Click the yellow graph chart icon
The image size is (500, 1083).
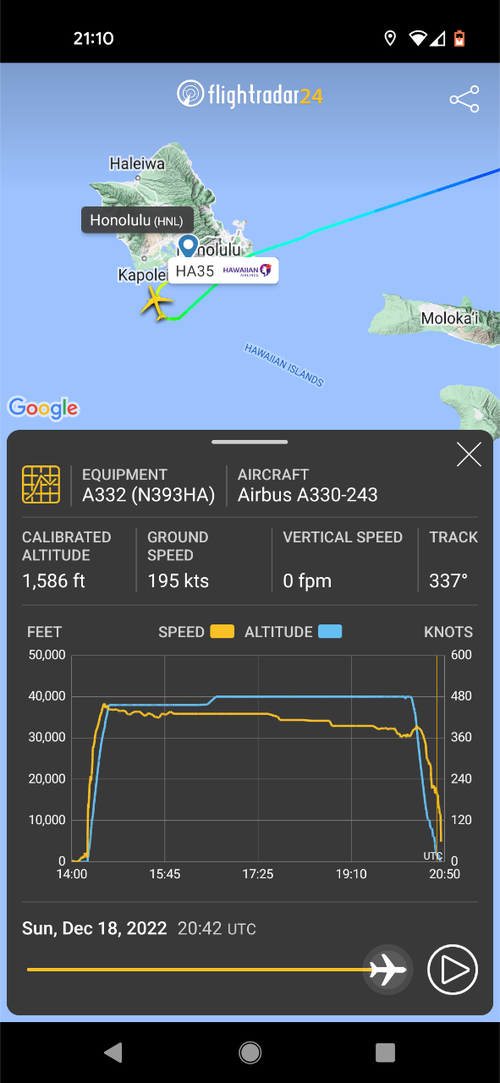41,483
